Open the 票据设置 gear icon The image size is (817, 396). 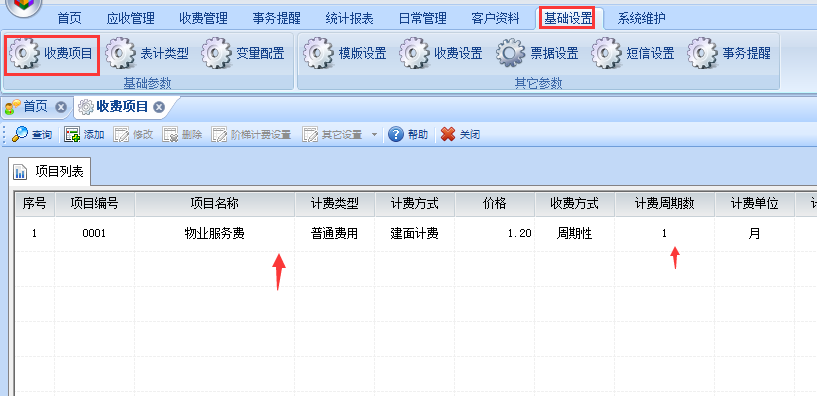[511, 53]
